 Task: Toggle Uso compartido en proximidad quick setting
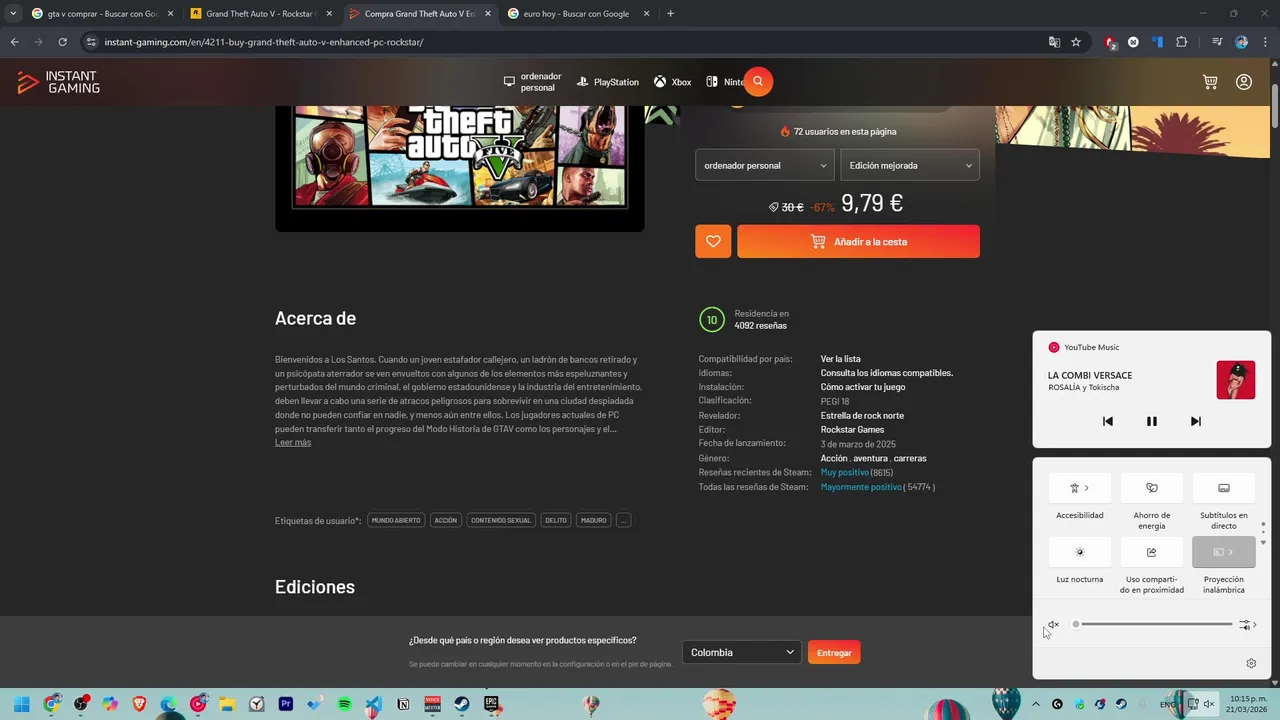[x=1152, y=552]
